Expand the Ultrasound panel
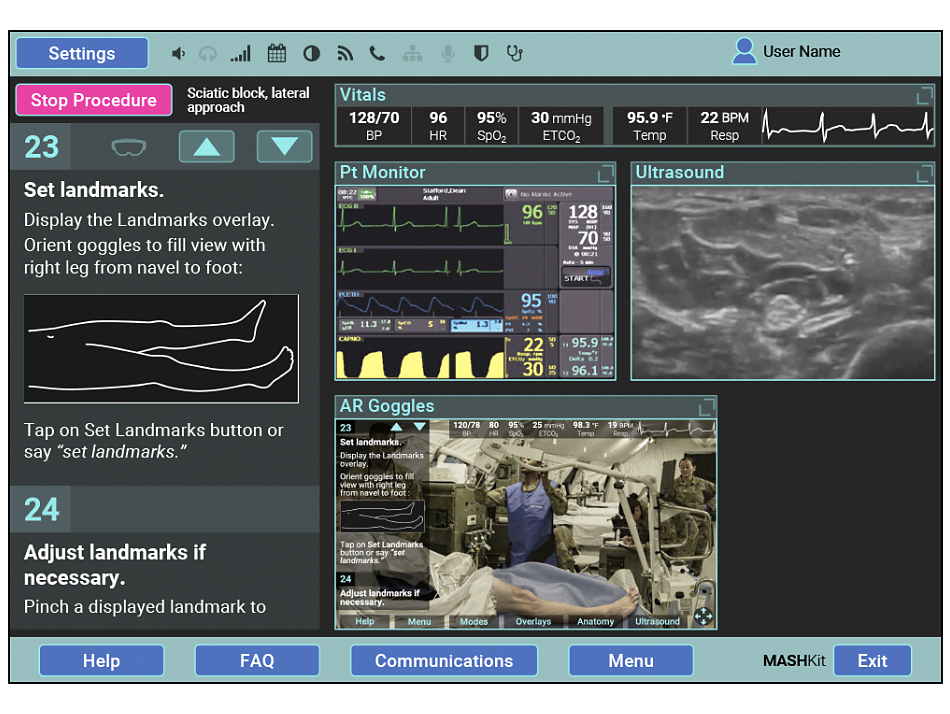The height and width of the screenshot is (714, 950). point(925,173)
